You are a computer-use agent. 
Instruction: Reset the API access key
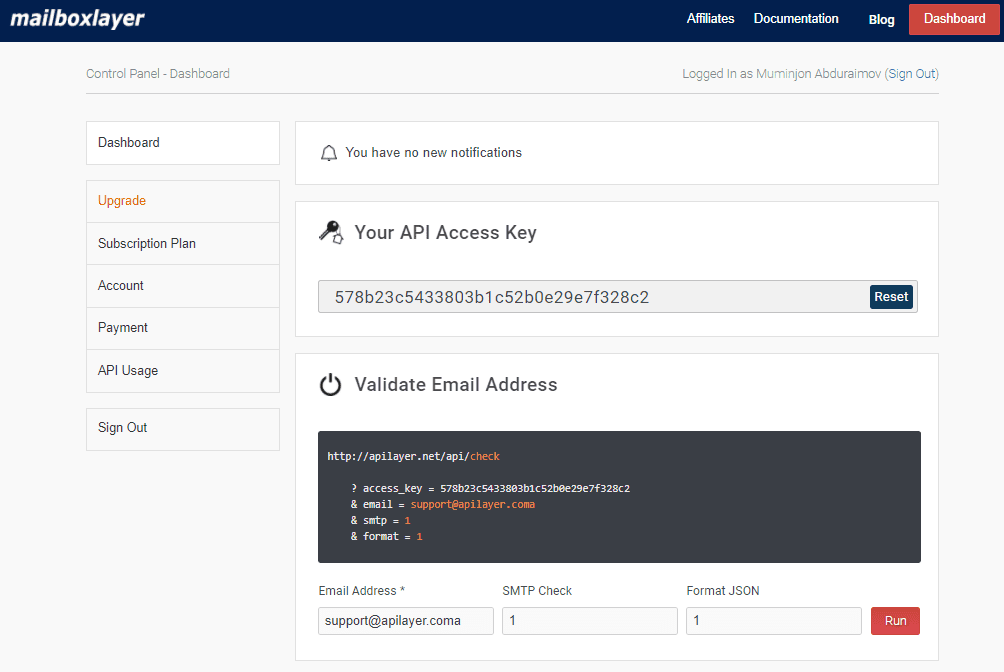click(x=891, y=297)
